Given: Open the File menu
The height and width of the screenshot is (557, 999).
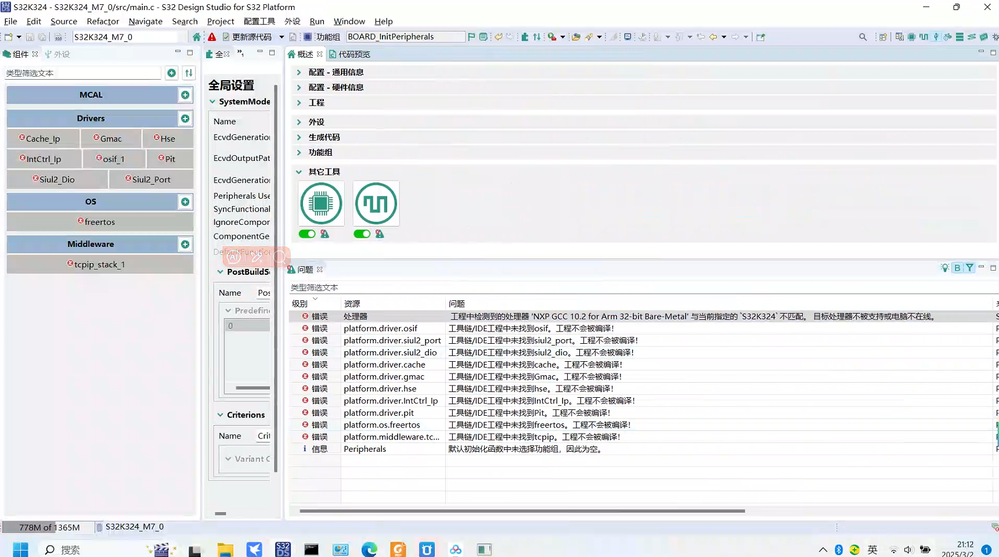Looking at the screenshot, I should [x=11, y=21].
